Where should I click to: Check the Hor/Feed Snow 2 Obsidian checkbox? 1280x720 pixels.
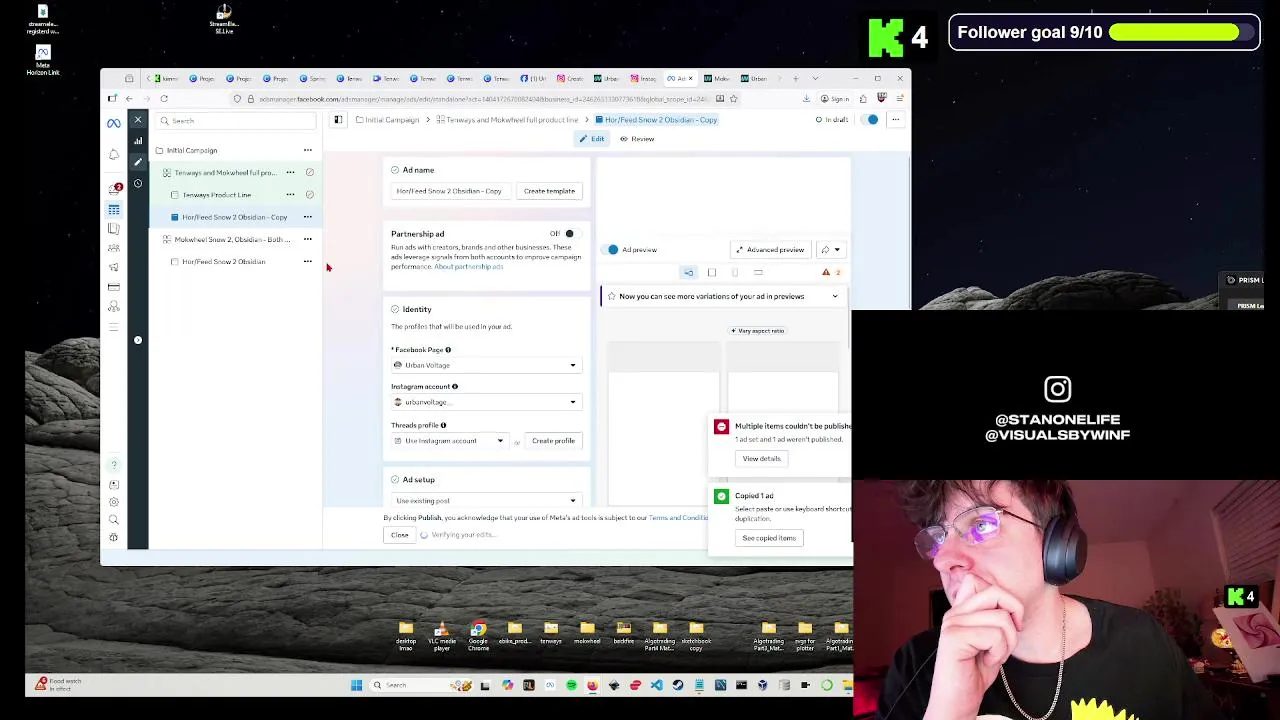coord(175,262)
